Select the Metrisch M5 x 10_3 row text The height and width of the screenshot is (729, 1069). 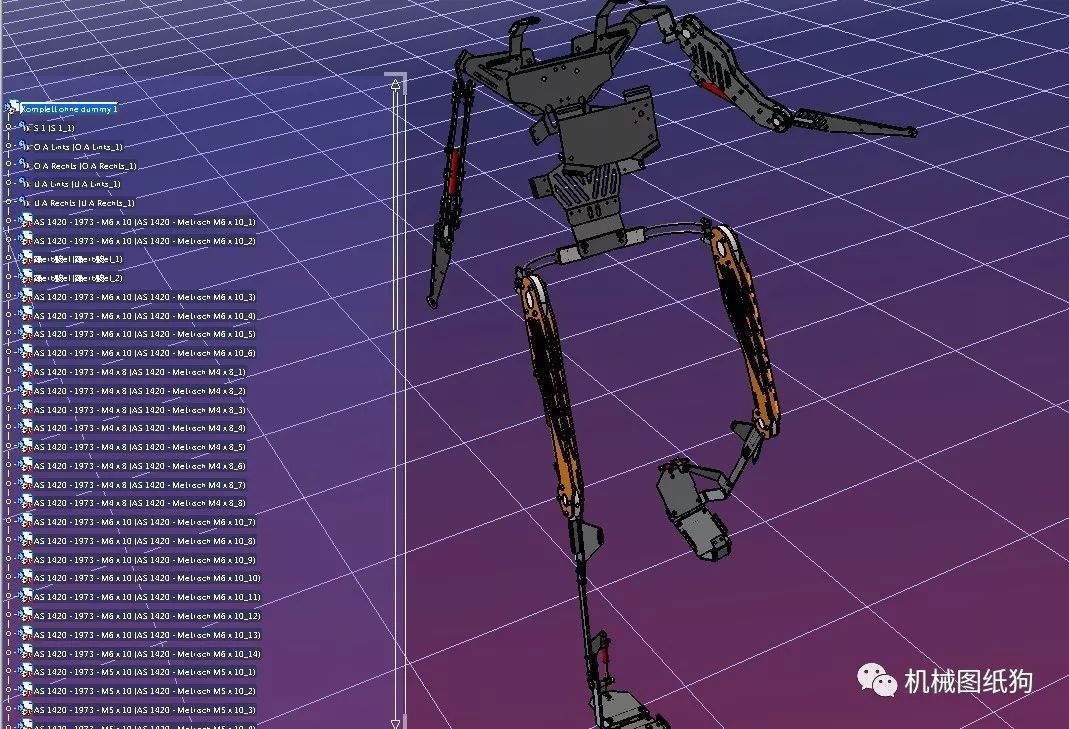tap(145, 710)
